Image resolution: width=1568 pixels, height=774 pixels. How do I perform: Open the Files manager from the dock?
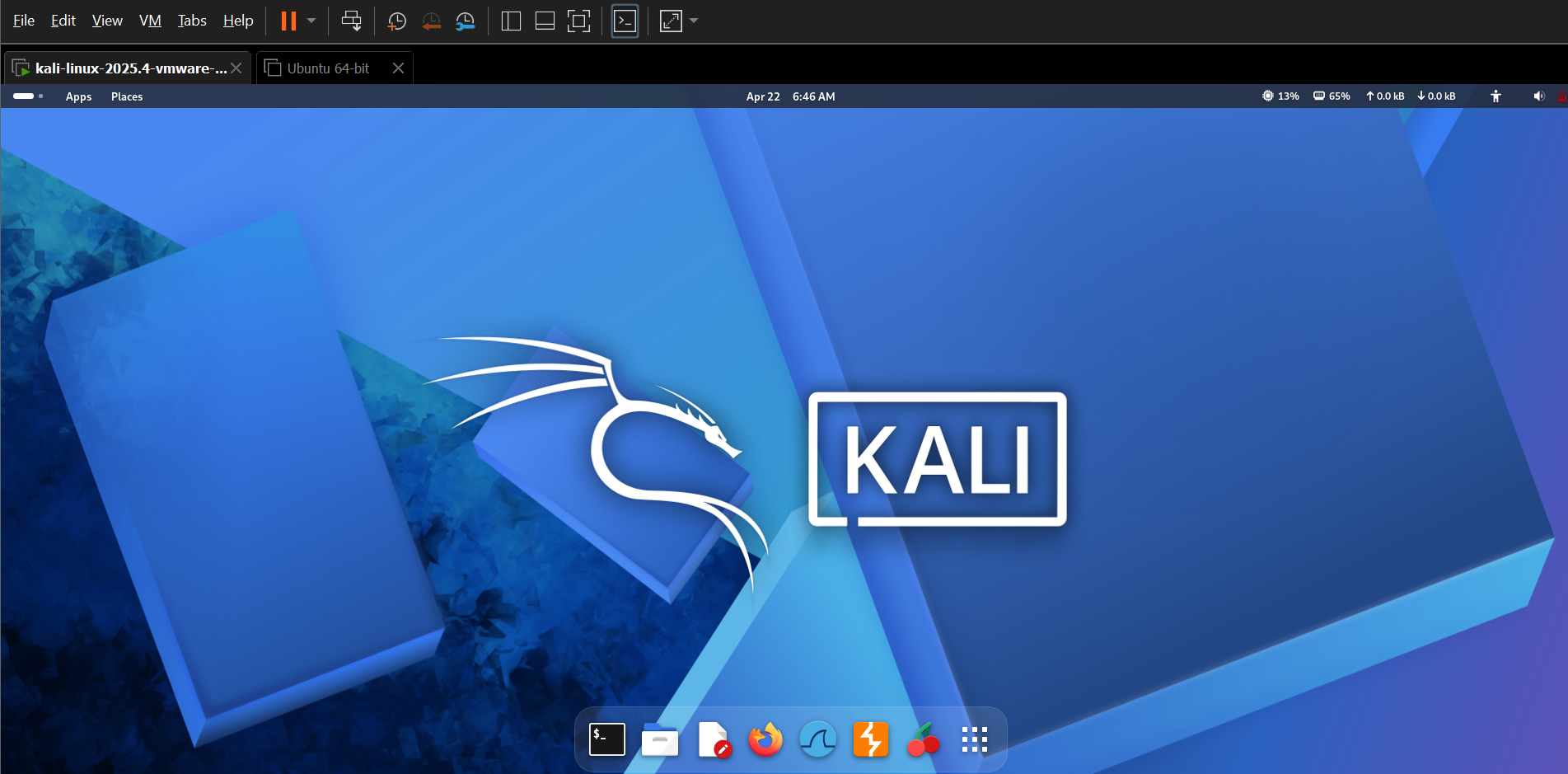(660, 739)
